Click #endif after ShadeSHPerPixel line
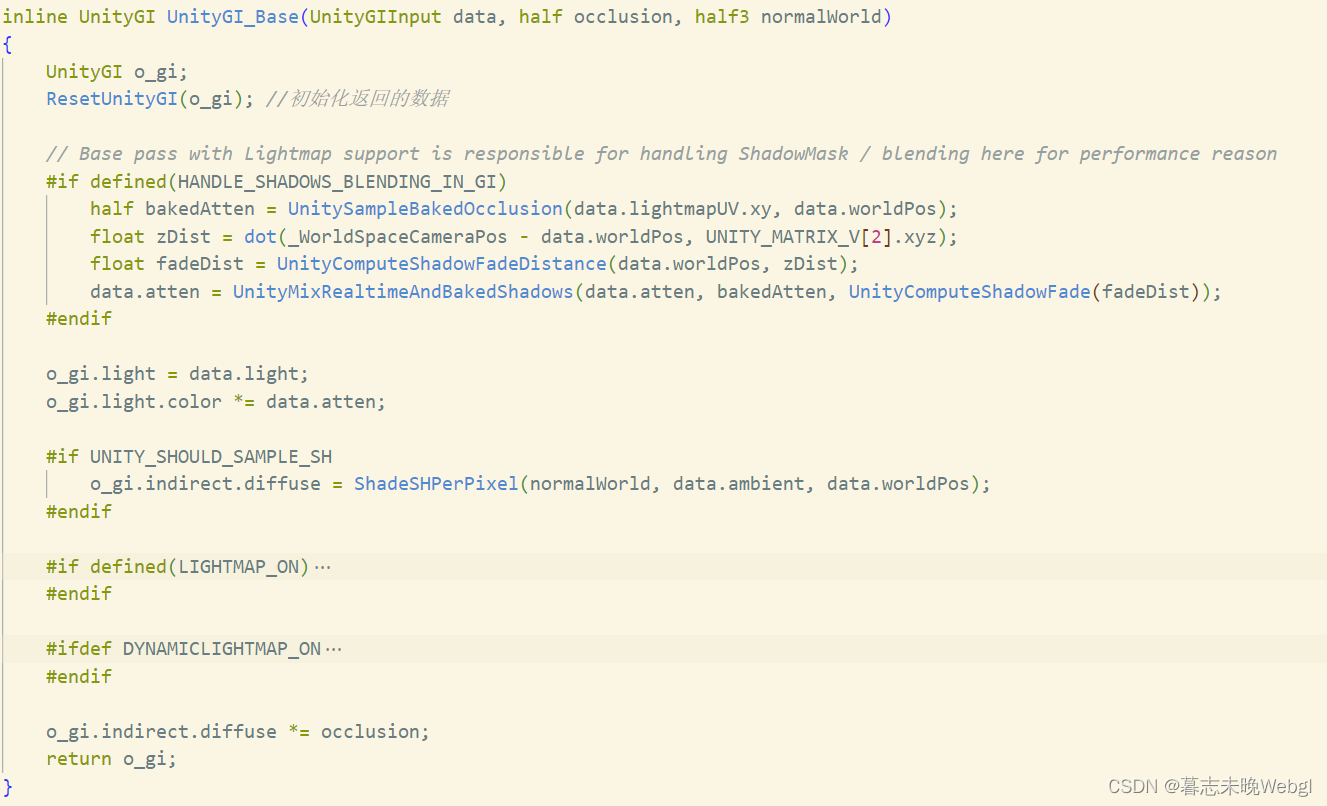Viewport: 1327px width, 806px height. click(x=79, y=511)
